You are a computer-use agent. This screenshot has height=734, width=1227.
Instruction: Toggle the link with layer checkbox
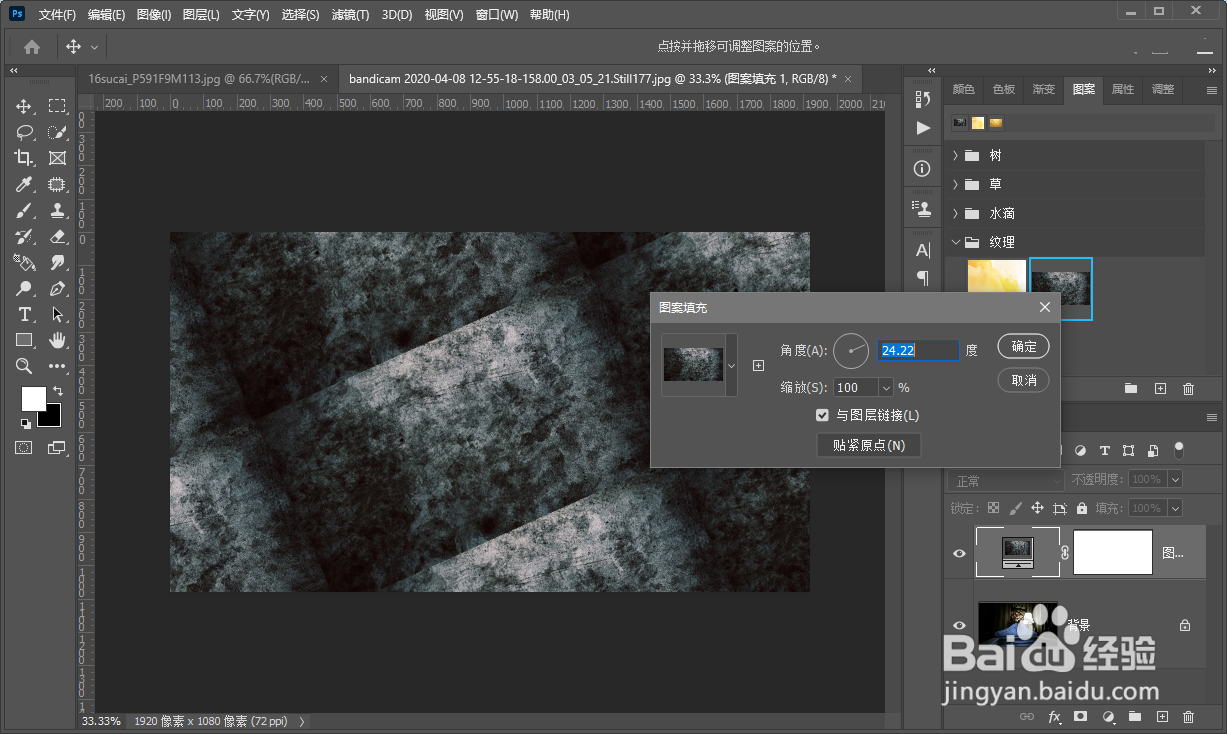[823, 415]
